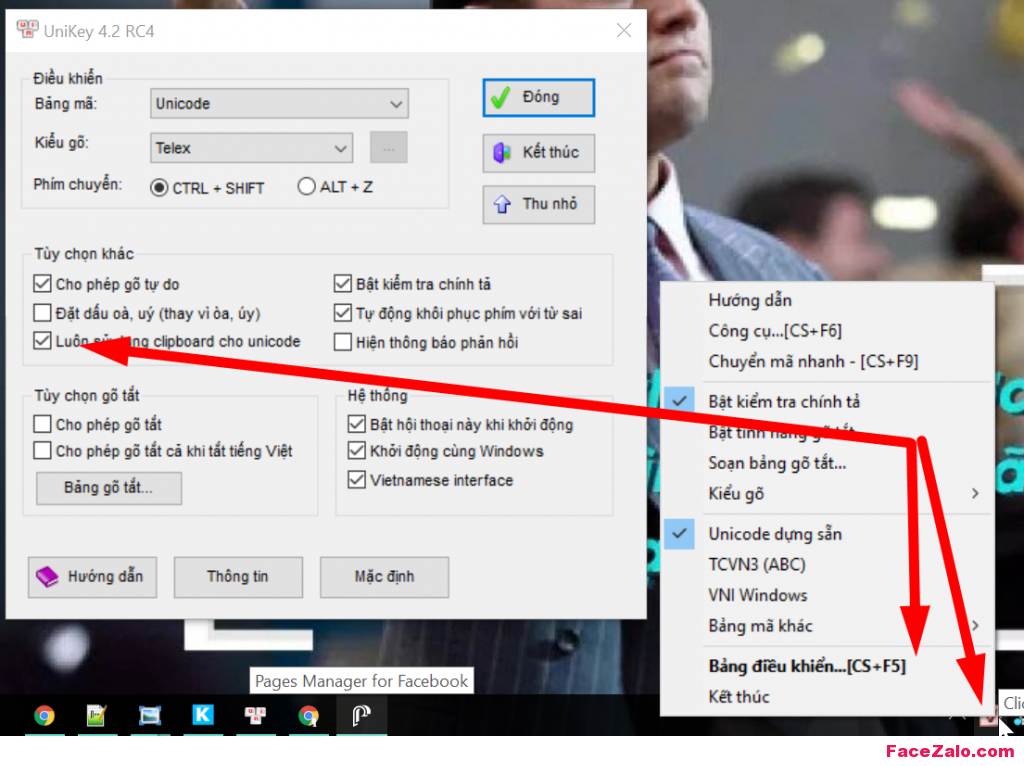Viewport: 1024px width, 766px height.
Task: Click the "Mặc định" button
Action: (x=384, y=577)
